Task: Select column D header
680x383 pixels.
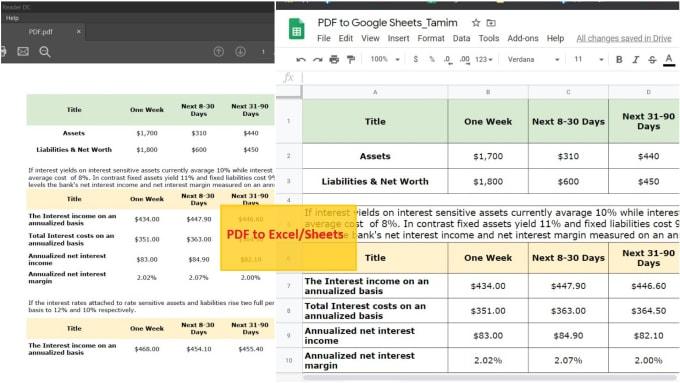Action: 644,92
